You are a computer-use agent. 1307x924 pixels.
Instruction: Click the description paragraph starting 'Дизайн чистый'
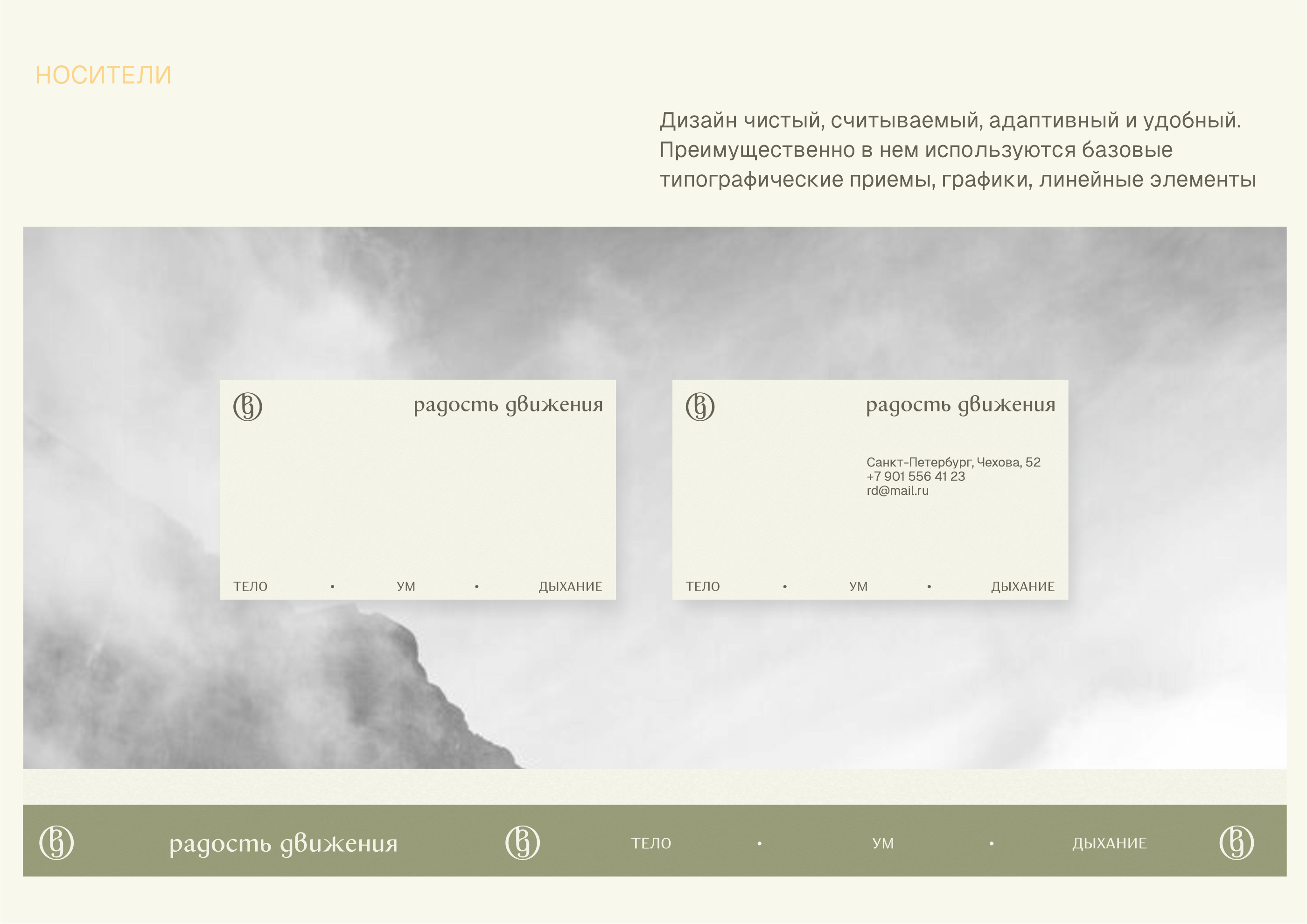pyautogui.click(x=957, y=150)
